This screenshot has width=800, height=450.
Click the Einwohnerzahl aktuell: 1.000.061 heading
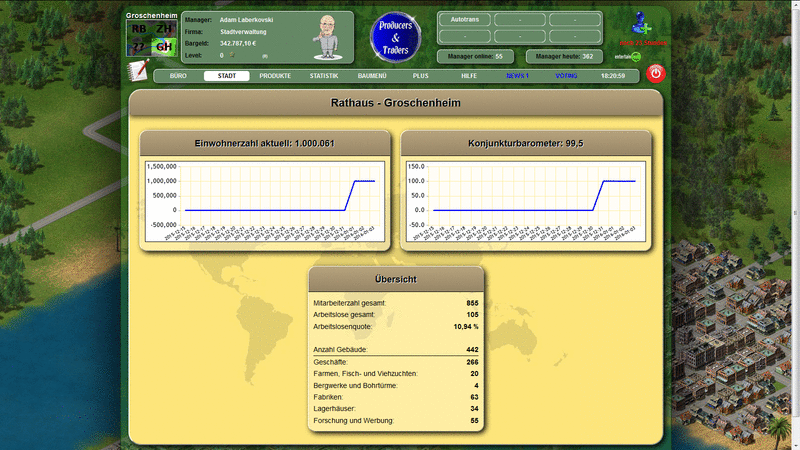click(265, 143)
